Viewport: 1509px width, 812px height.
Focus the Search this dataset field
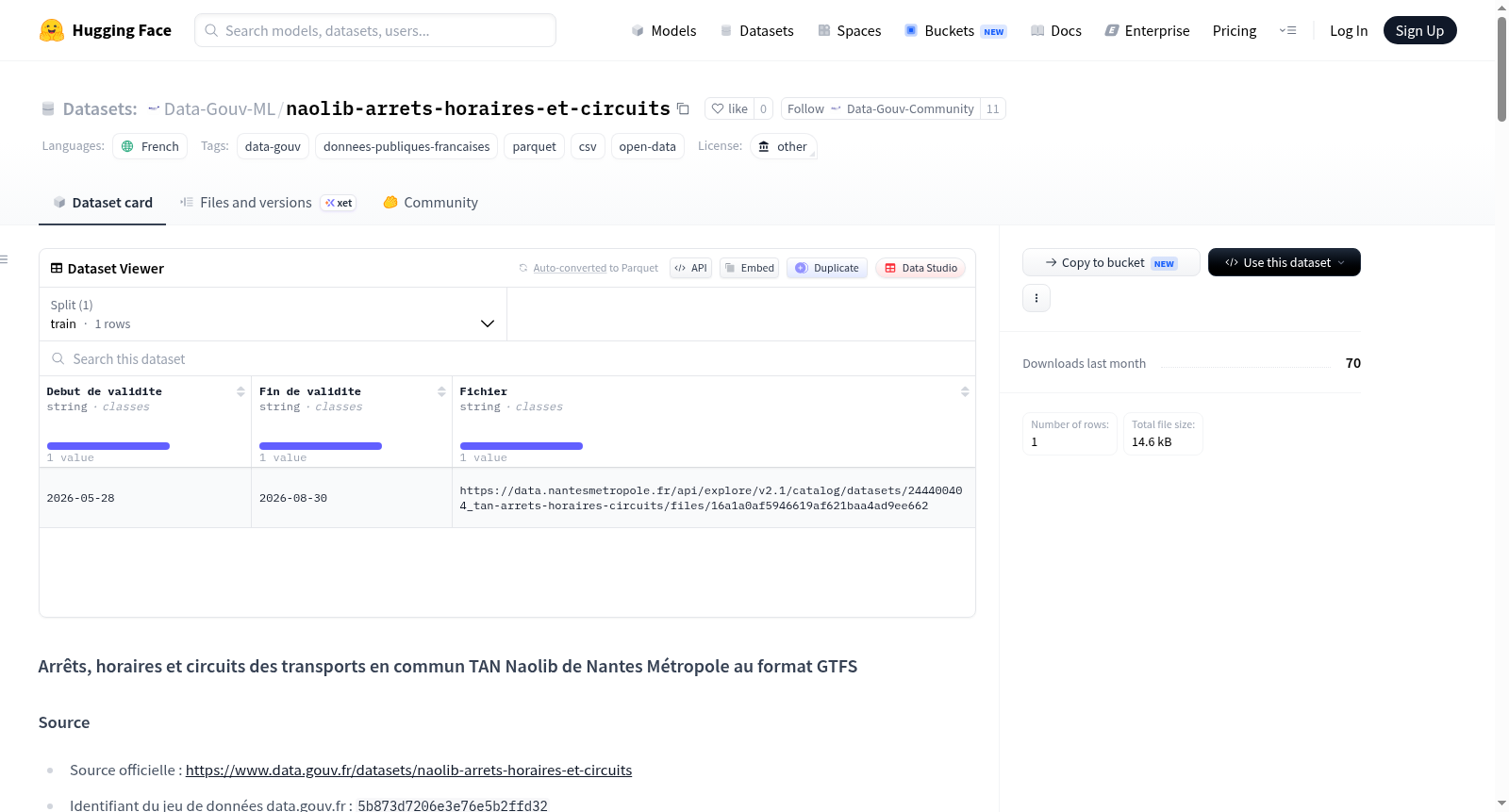(x=507, y=359)
